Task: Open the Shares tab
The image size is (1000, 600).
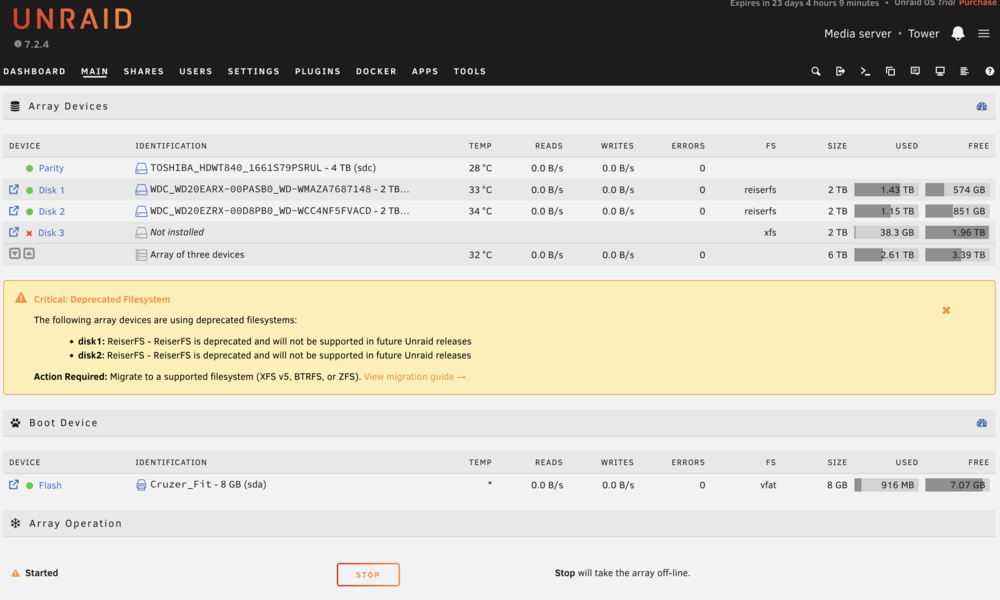Action: point(143,71)
